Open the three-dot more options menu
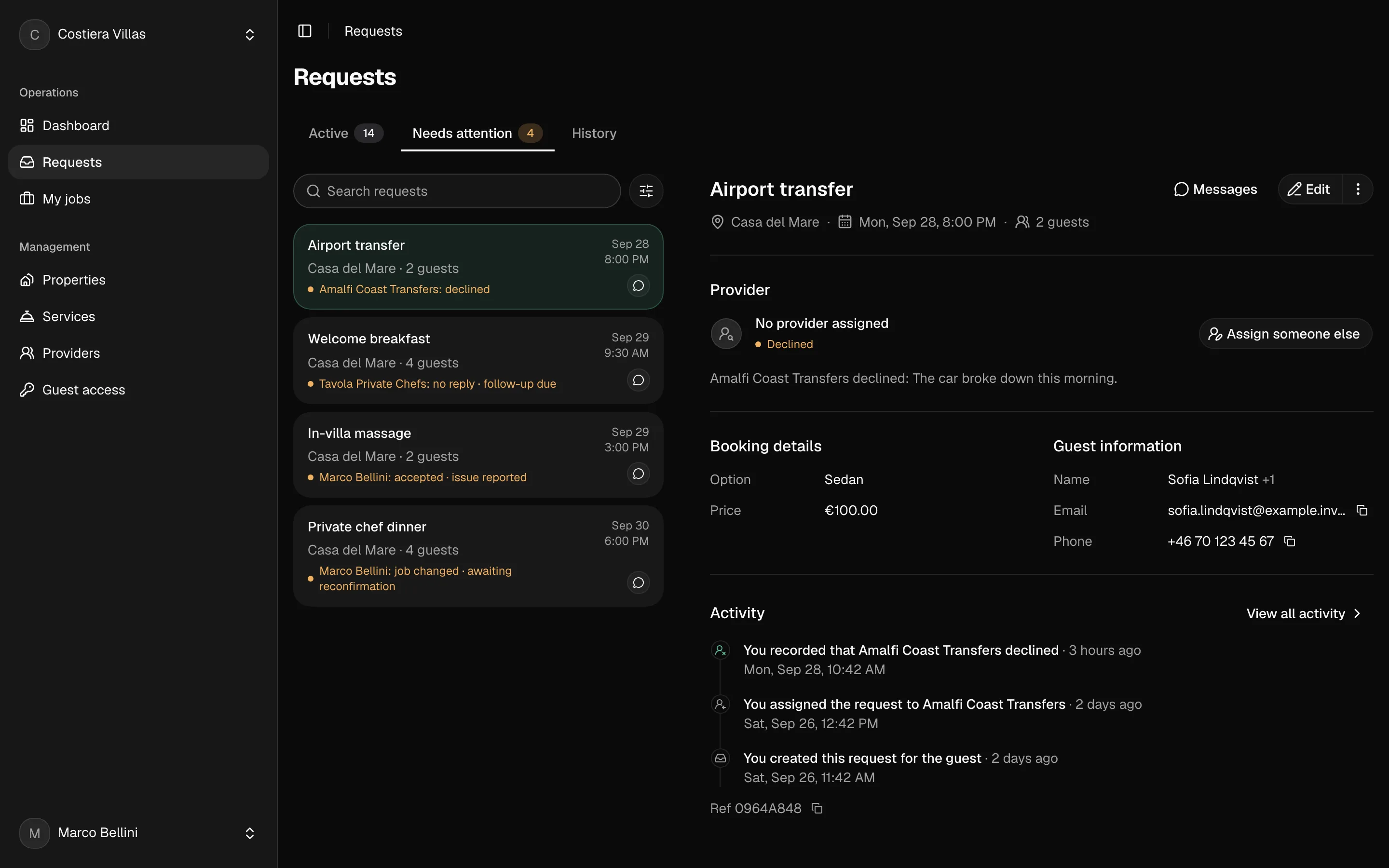The image size is (1389, 868). pos(1358,190)
